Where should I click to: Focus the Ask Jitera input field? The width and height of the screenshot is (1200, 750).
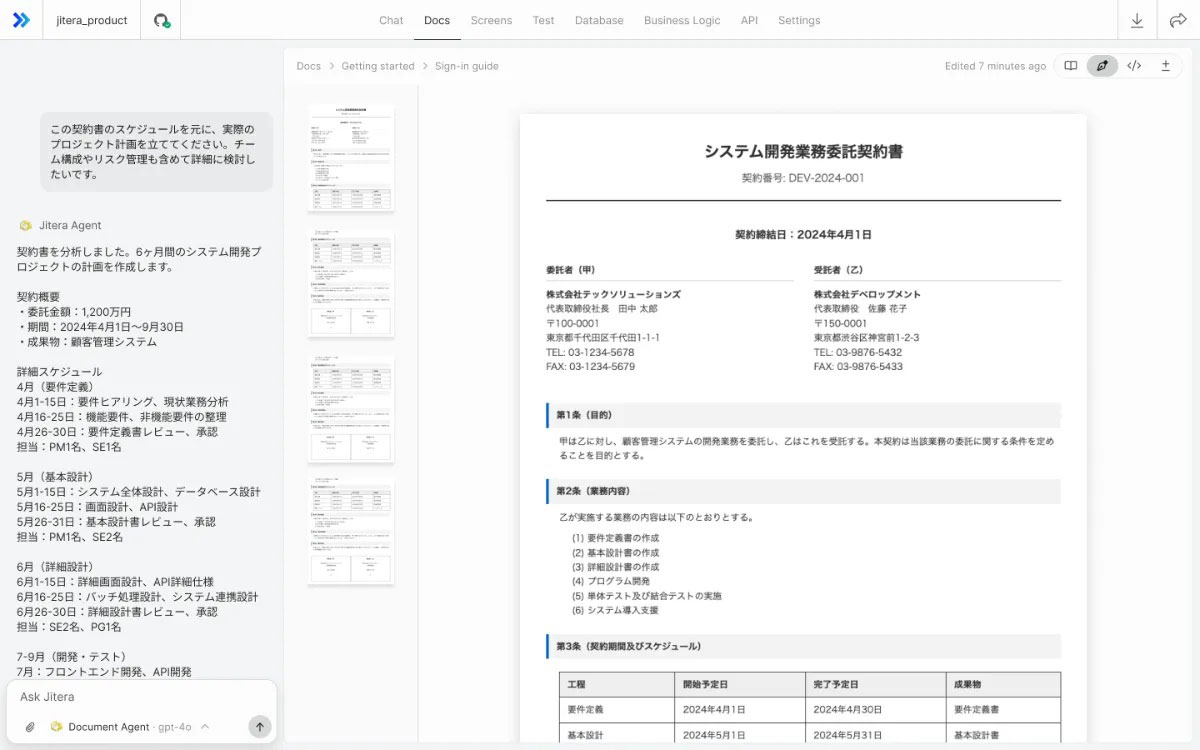click(x=141, y=697)
